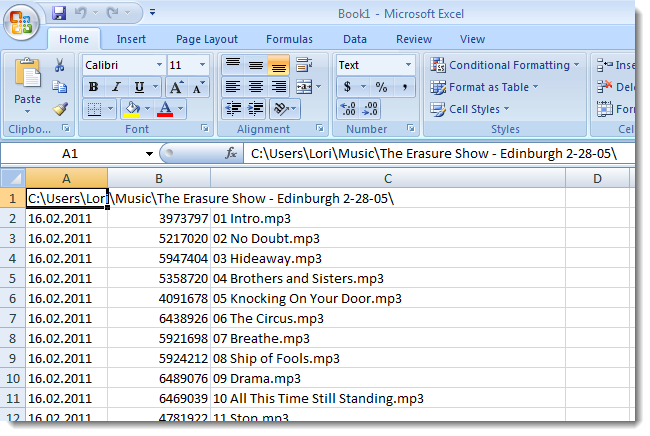Increase indent in Alignment group

click(256, 109)
